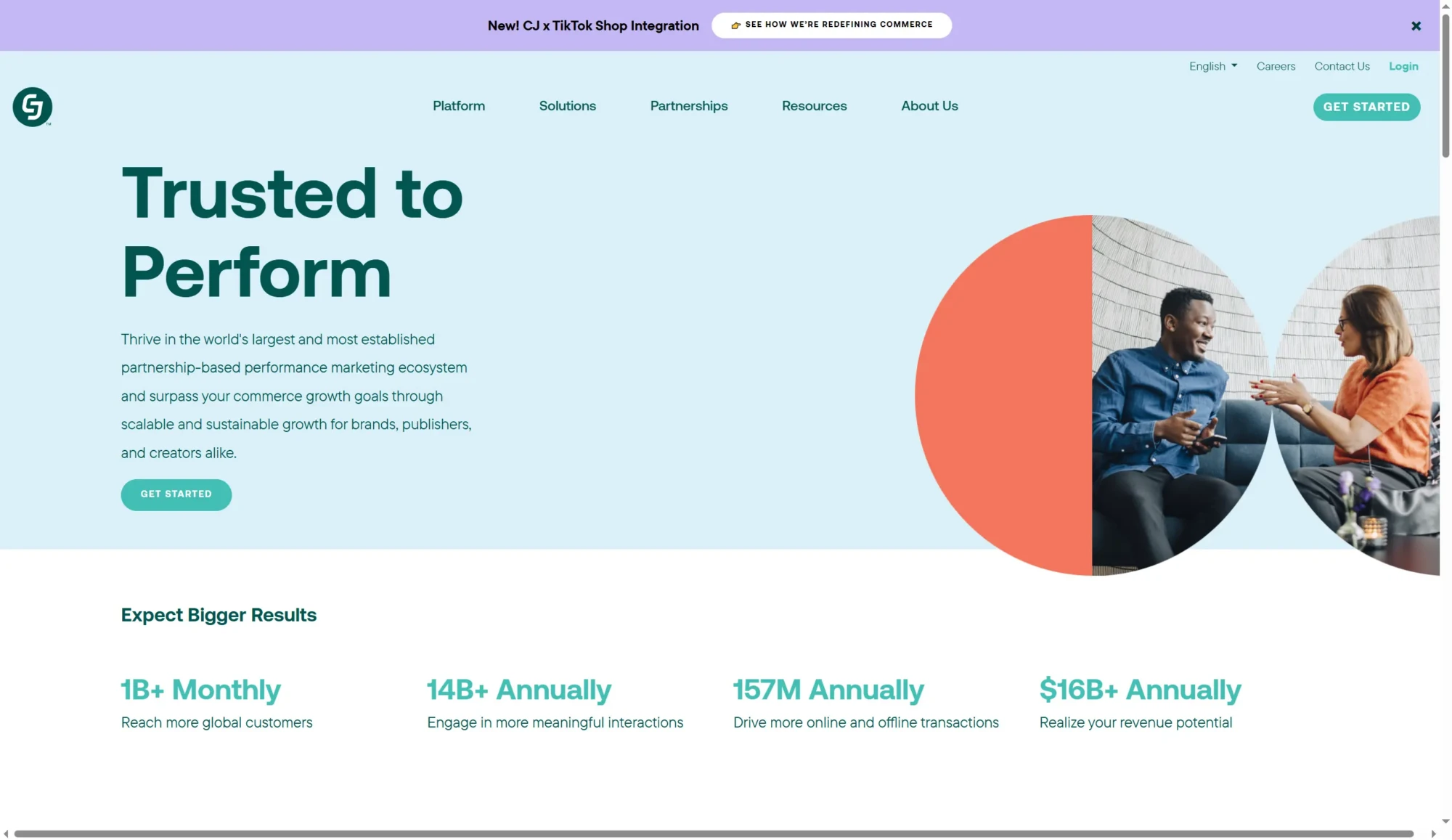Click the vertical scrollbar down arrow
The width and height of the screenshot is (1452, 840).
(1445, 822)
